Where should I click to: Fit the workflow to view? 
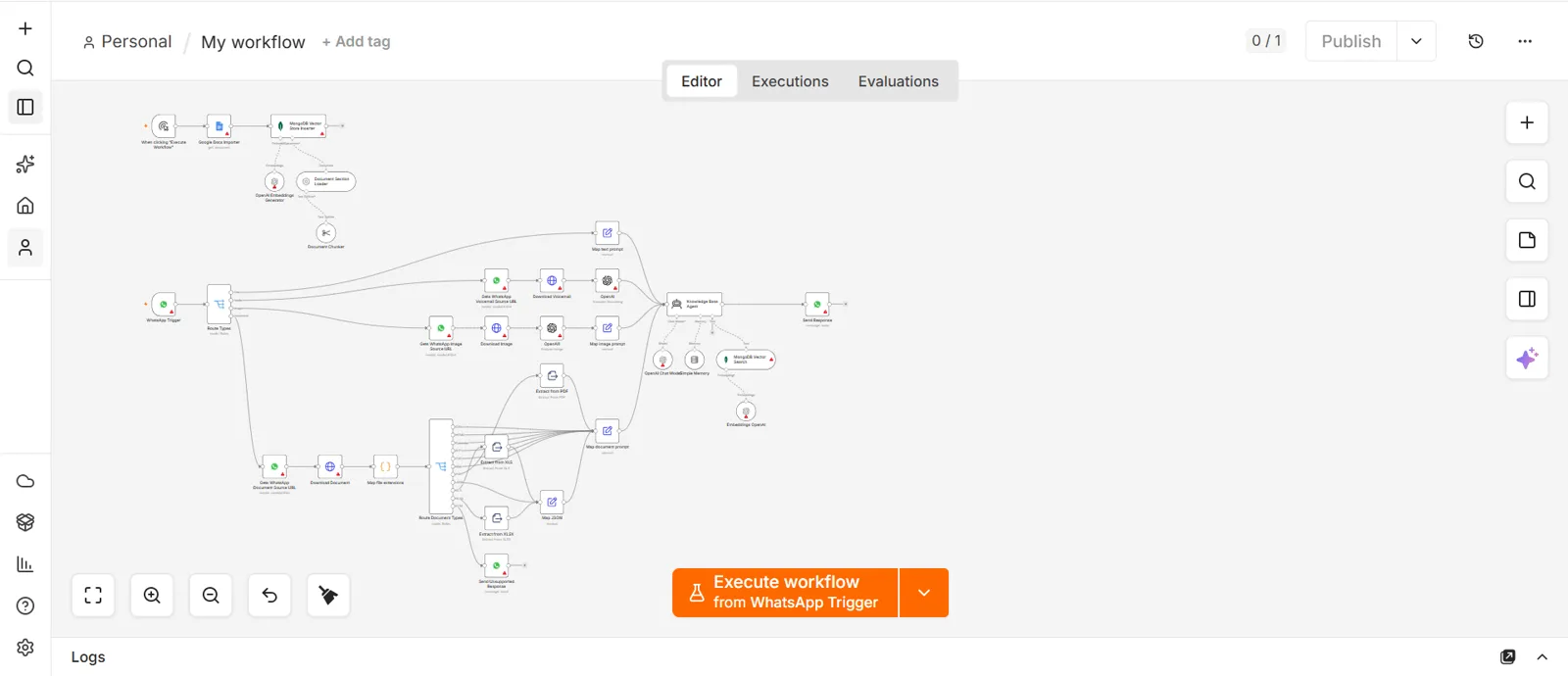[x=93, y=596]
